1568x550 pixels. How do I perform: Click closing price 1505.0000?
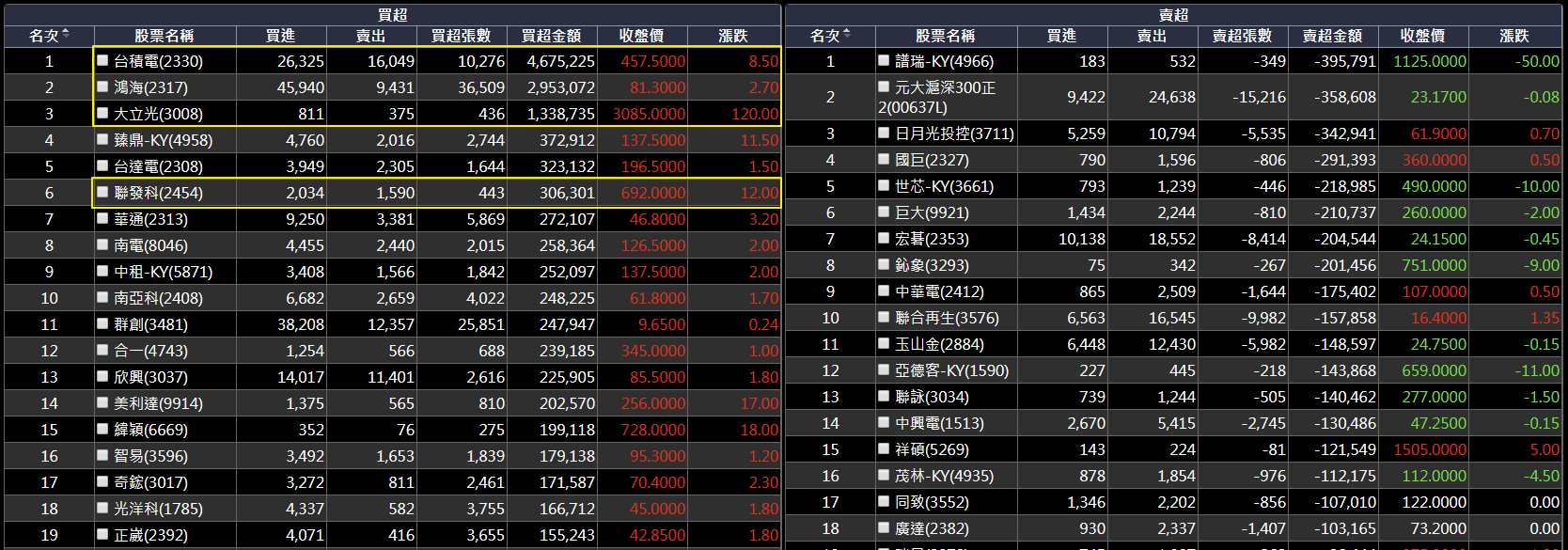[x=1429, y=449]
